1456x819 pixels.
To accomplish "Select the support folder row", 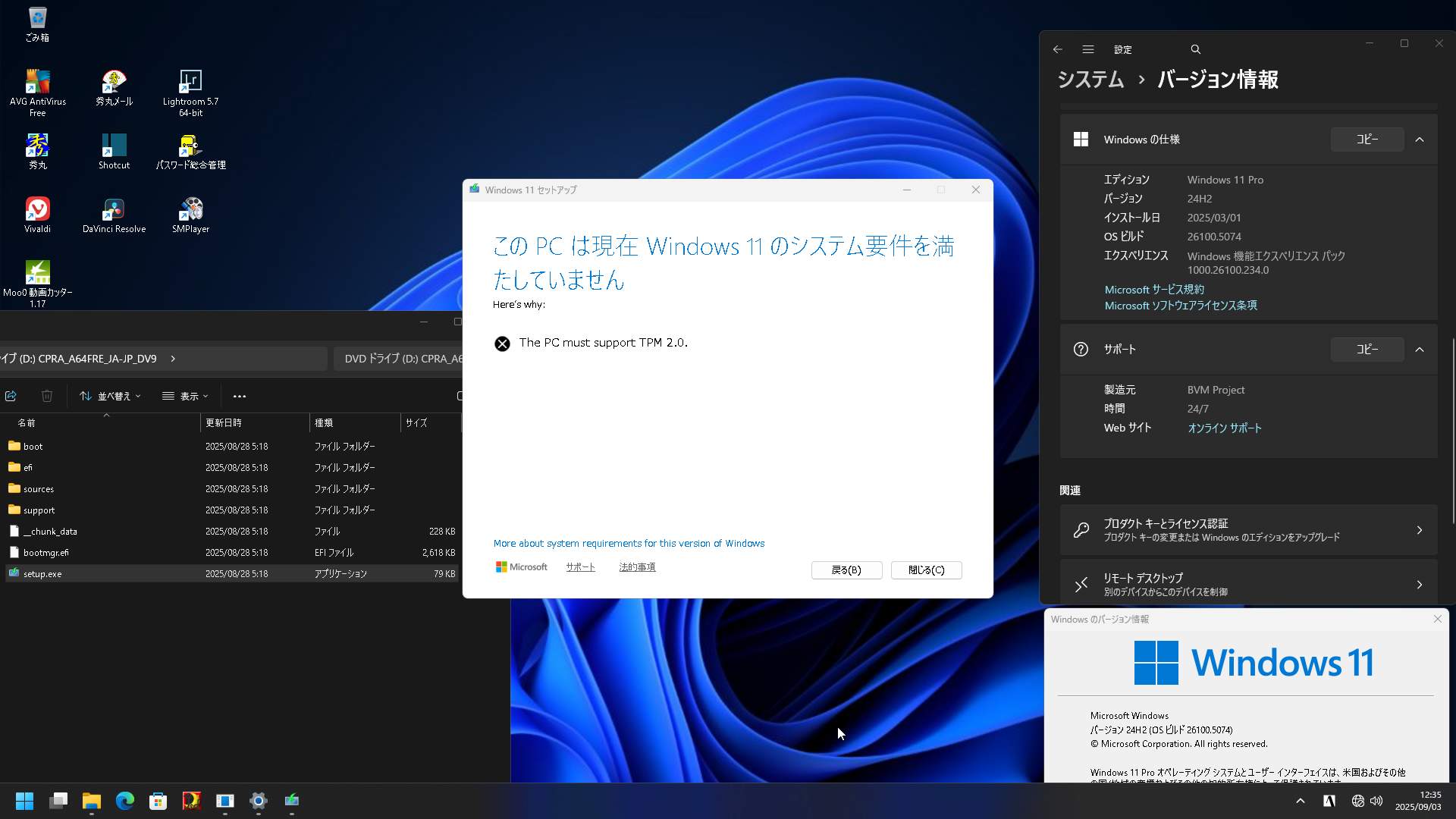I will (231, 510).
